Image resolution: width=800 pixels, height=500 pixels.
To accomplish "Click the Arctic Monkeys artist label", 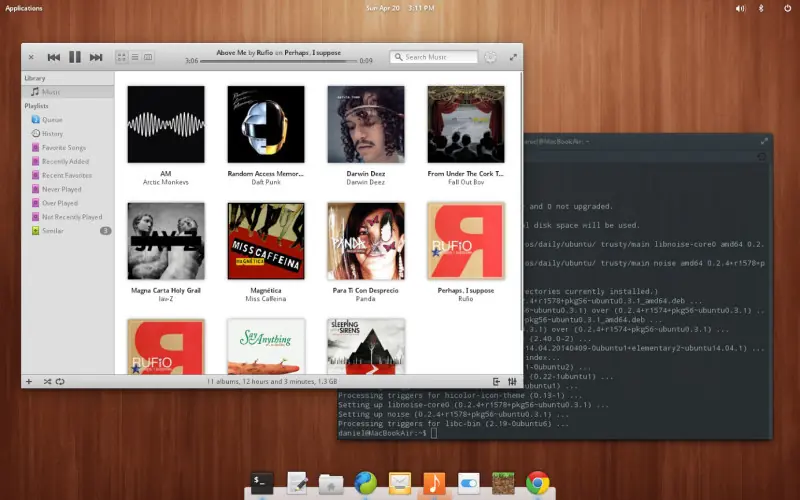I will click(x=166, y=182).
